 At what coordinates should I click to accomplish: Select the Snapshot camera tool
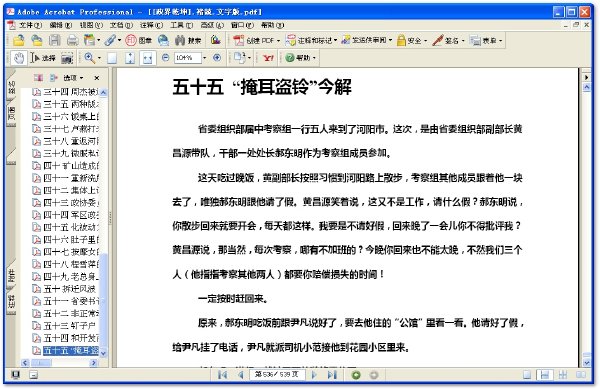pos(67,58)
